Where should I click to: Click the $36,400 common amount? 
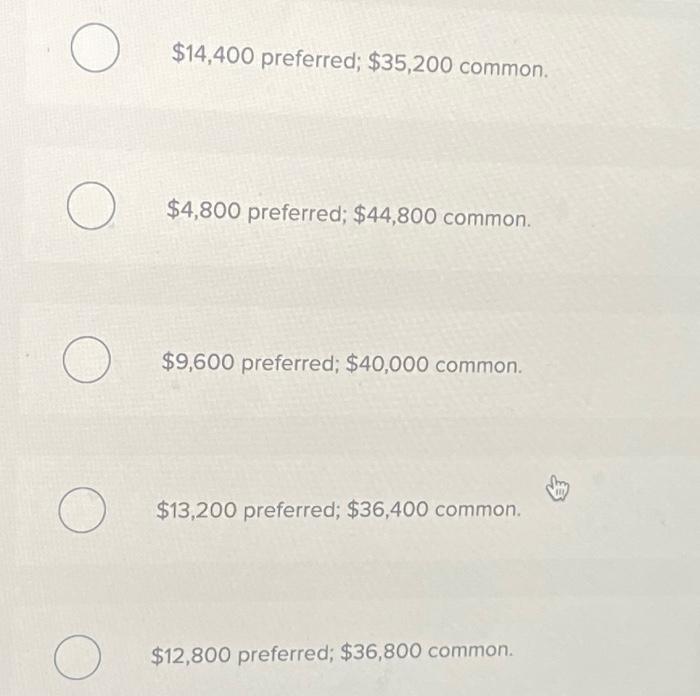(x=434, y=509)
